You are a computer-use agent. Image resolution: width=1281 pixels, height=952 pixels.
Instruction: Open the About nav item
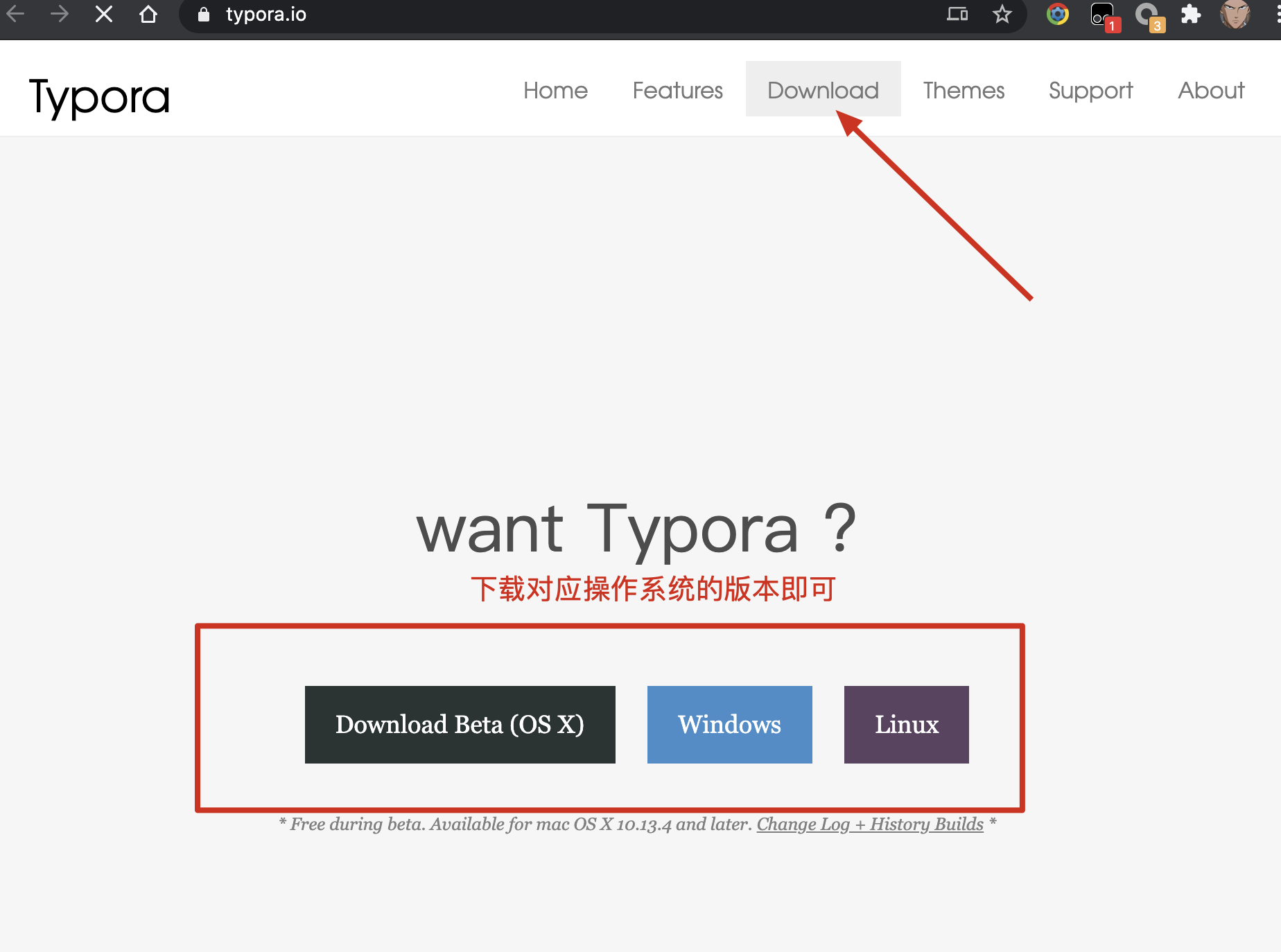(x=1211, y=90)
